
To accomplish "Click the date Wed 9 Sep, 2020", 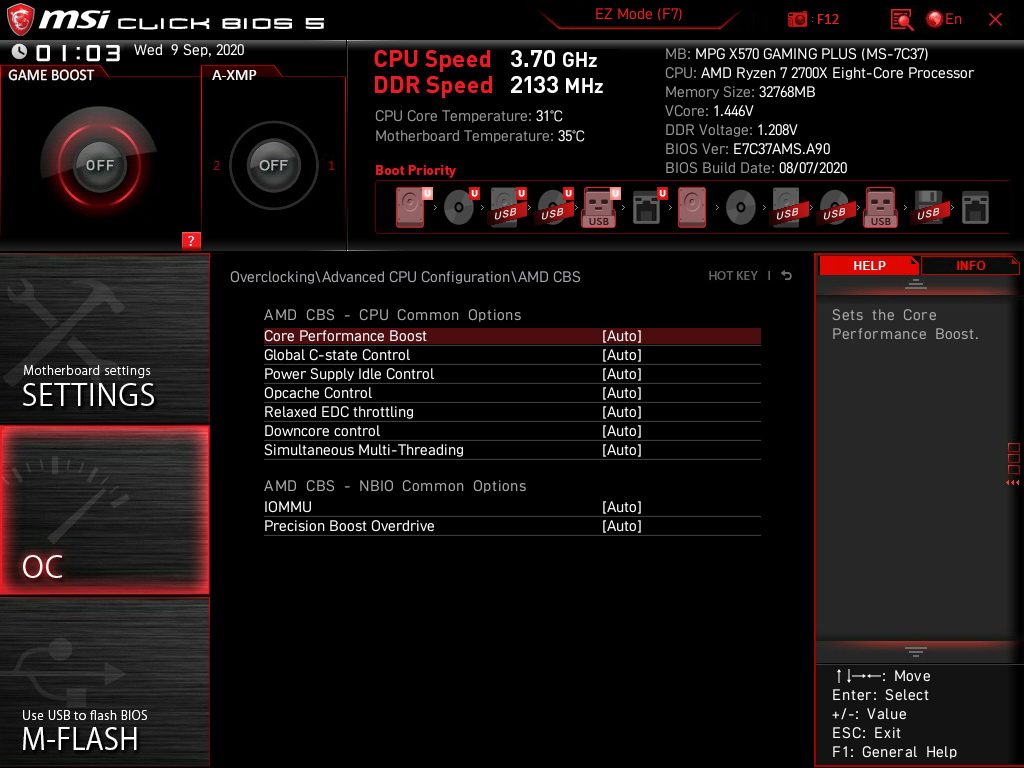I will [x=189, y=50].
